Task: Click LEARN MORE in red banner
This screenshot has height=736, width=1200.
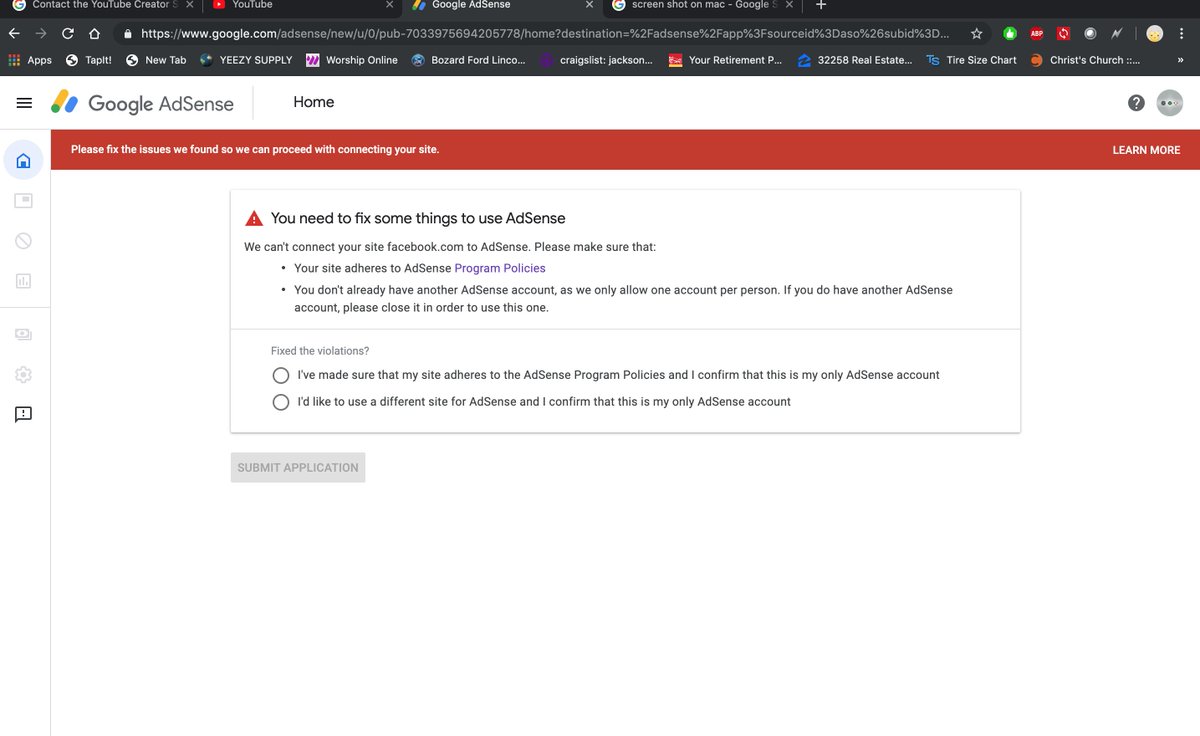Action: click(x=1146, y=150)
